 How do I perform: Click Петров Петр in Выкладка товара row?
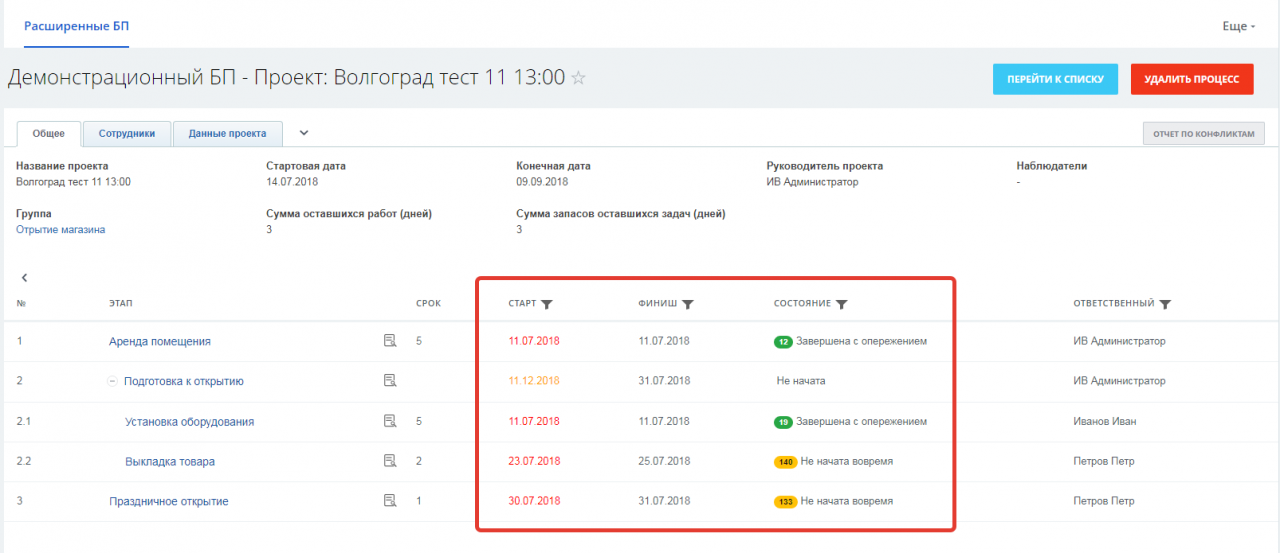[1104, 461]
